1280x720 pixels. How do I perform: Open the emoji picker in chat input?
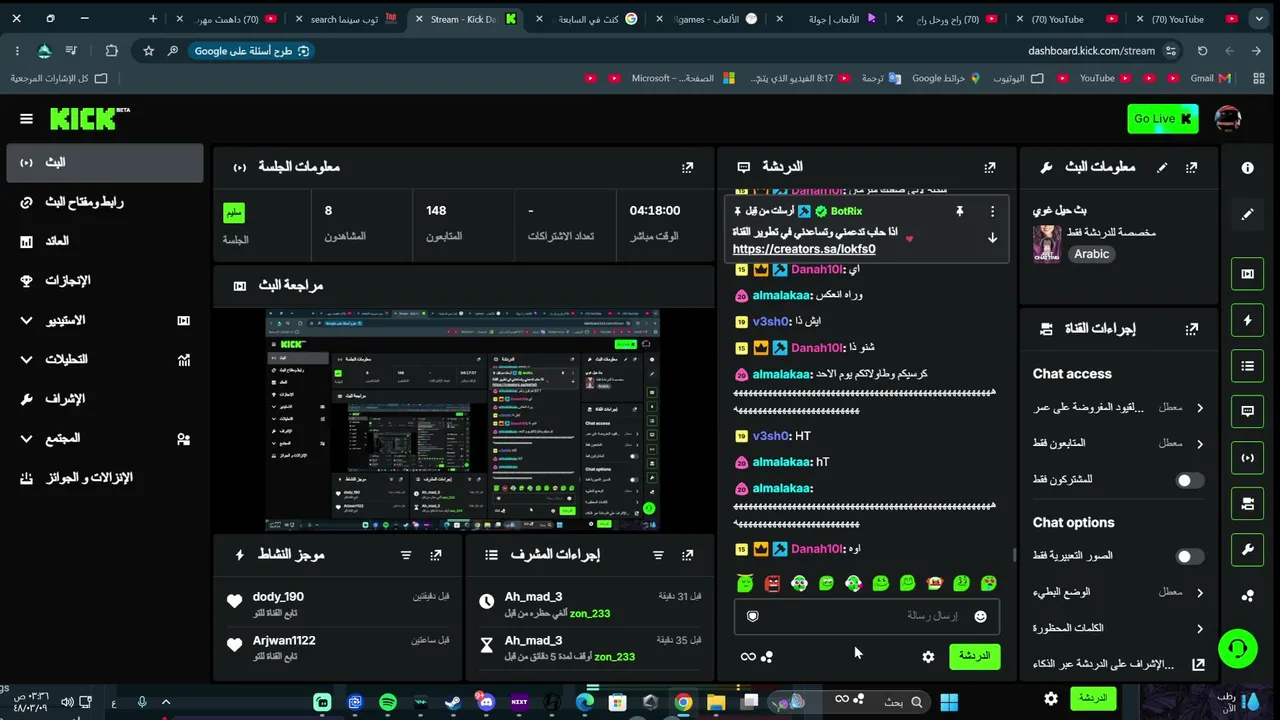(x=980, y=616)
